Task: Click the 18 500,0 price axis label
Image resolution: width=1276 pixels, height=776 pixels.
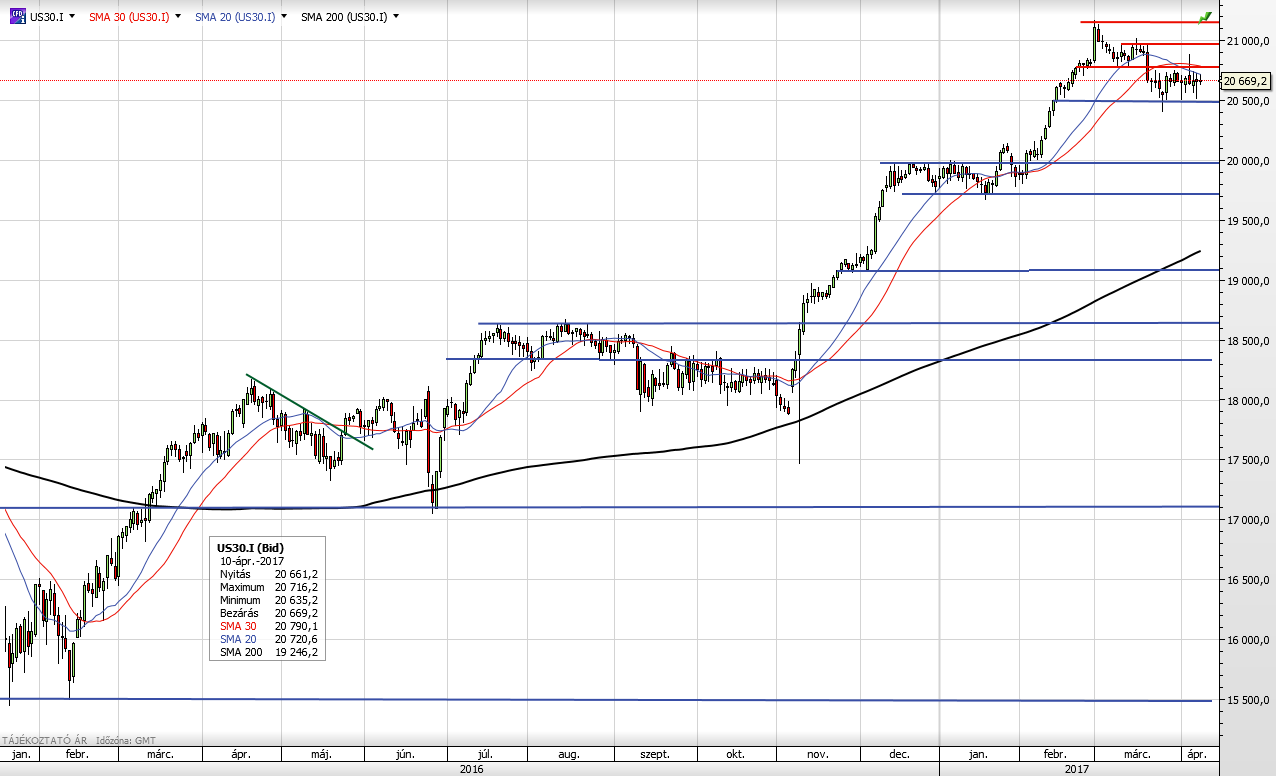Action: coord(1248,341)
